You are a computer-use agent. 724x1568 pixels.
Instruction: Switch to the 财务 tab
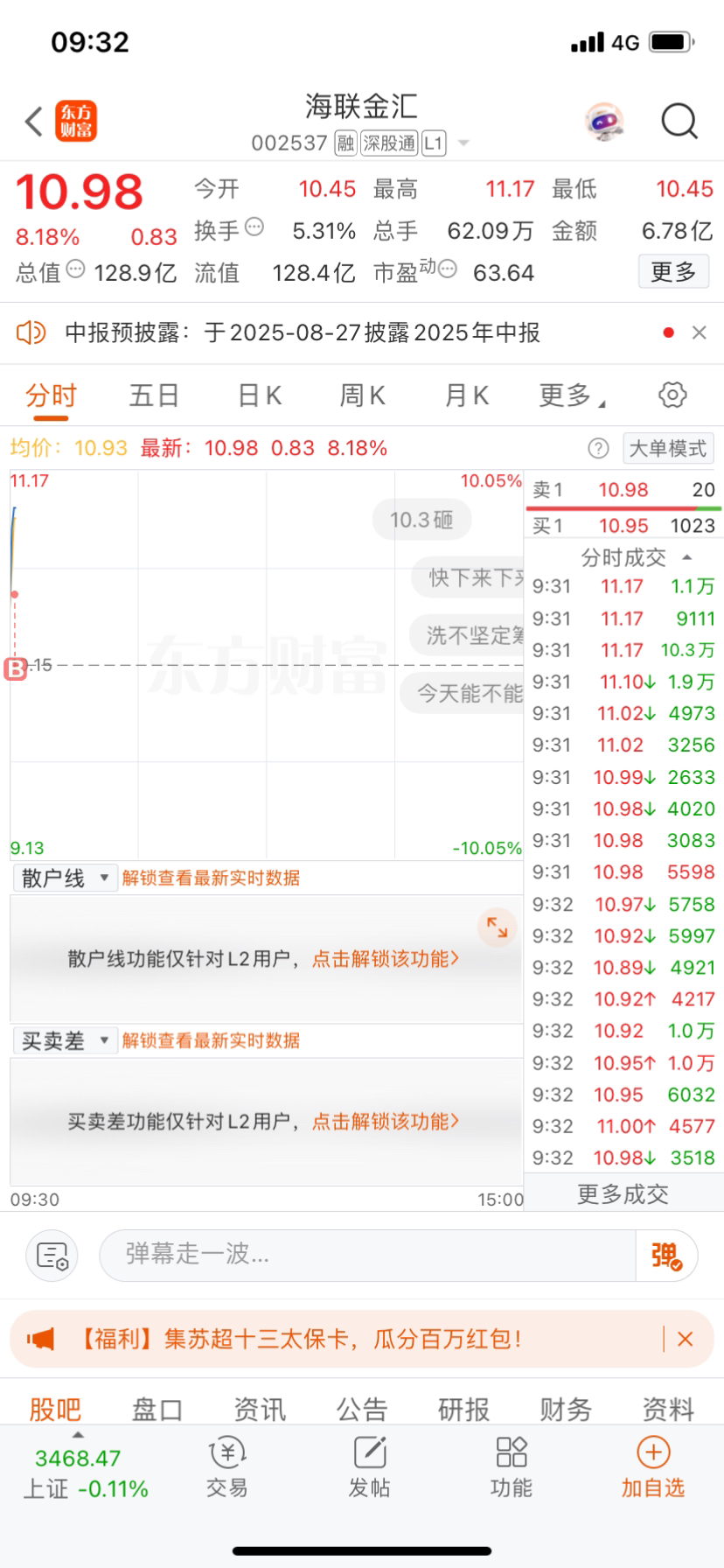click(566, 1410)
